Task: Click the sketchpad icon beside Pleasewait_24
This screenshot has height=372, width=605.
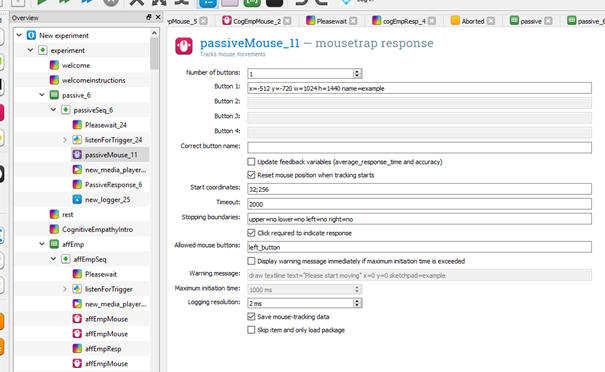Action: pos(77,125)
